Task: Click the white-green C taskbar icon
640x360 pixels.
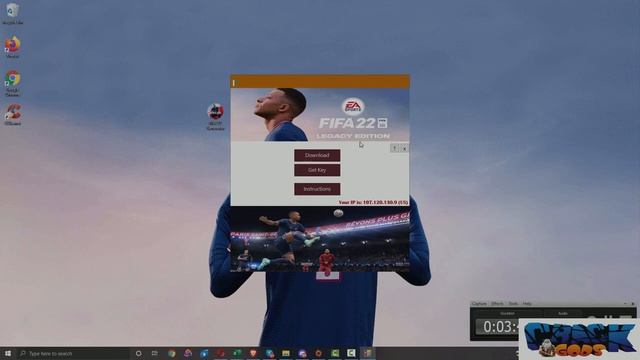Action: (351, 353)
